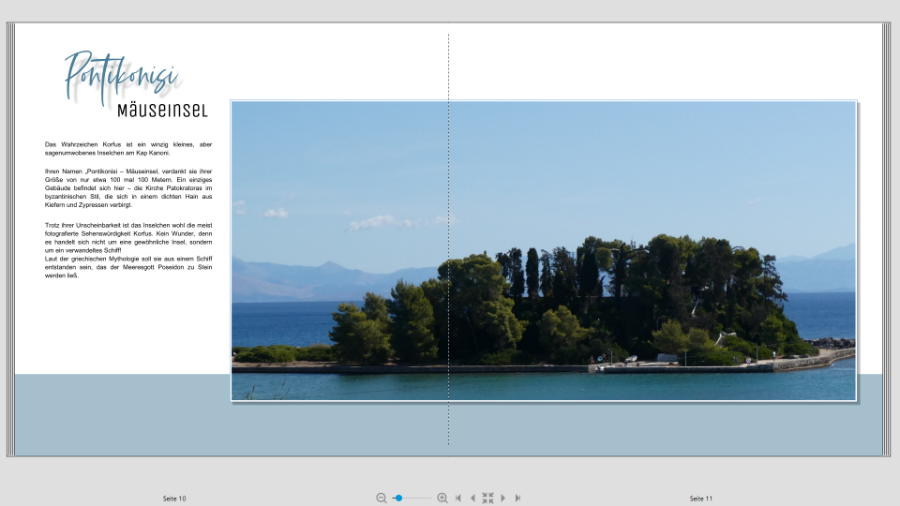Click the paragraph starting 'Das Wahrzeichen Korfus'
The height and width of the screenshot is (506, 900).
point(128,148)
